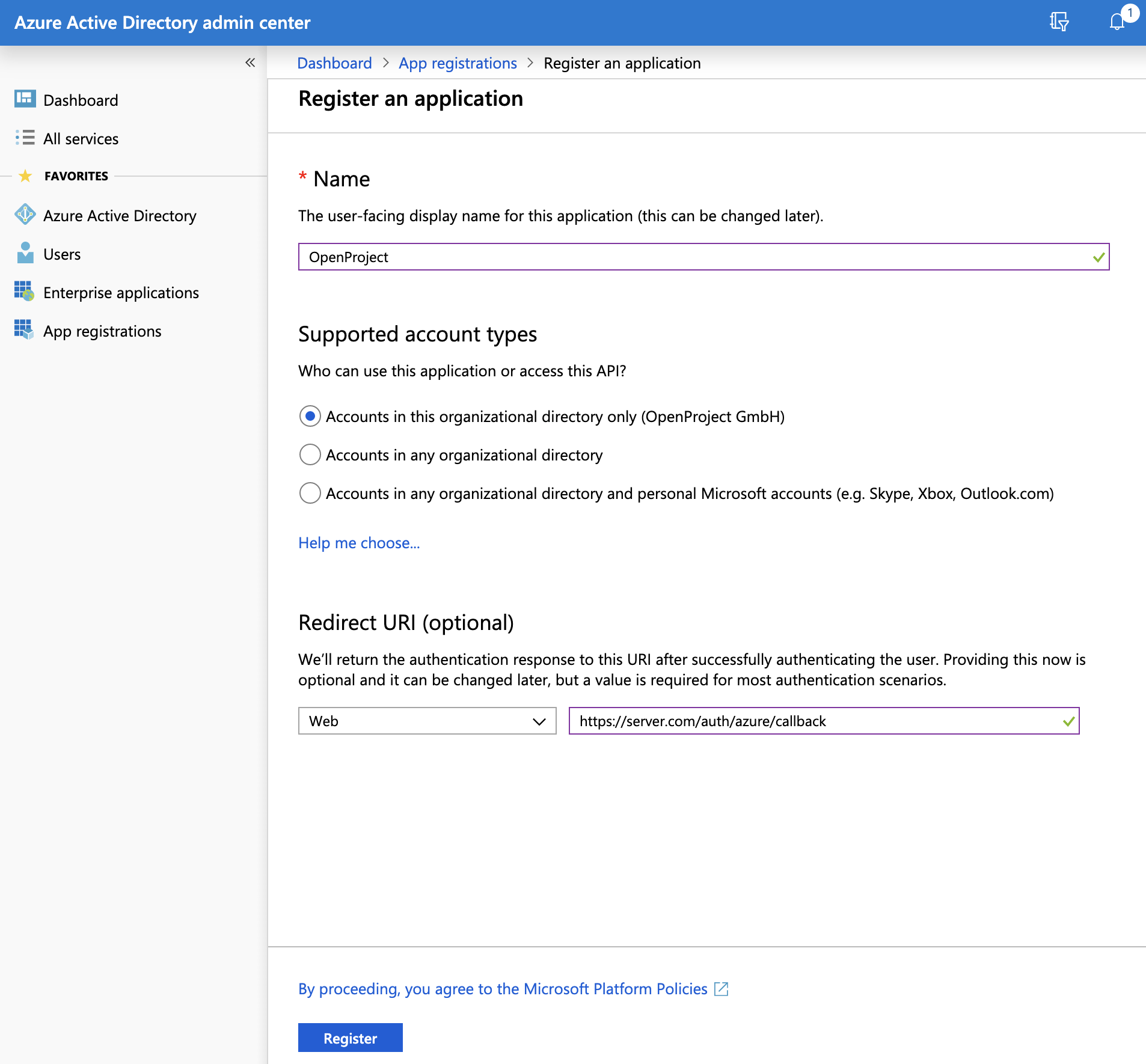Open Enterprise applications from the sidebar
This screenshot has width=1146, height=1064.
121,293
